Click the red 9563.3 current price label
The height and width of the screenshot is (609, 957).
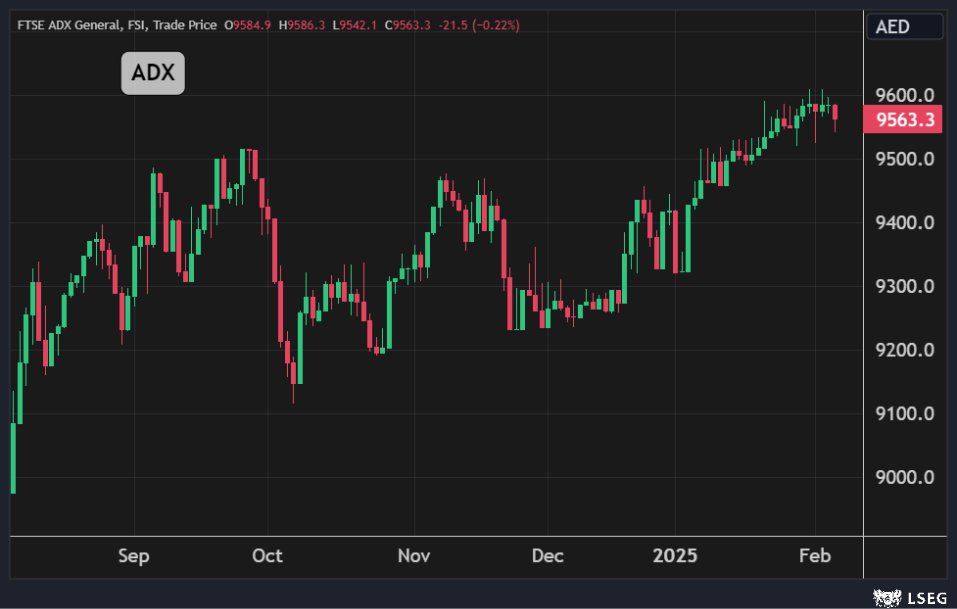(903, 119)
